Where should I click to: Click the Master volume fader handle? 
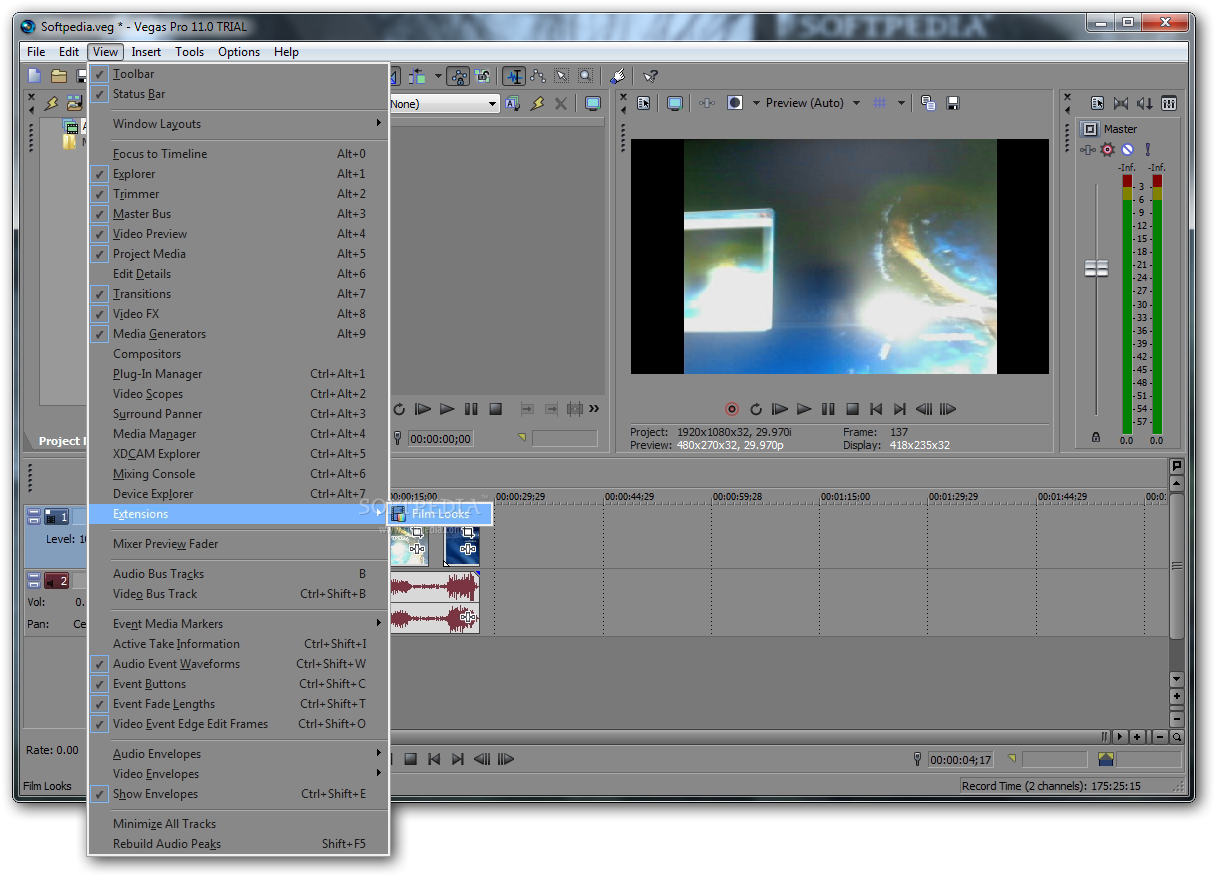1097,268
